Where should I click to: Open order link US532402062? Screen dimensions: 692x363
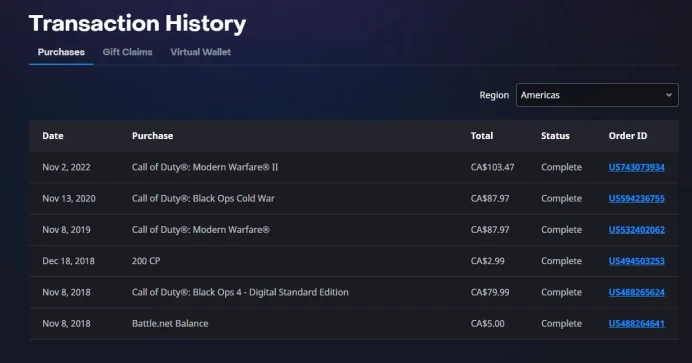tap(636, 230)
